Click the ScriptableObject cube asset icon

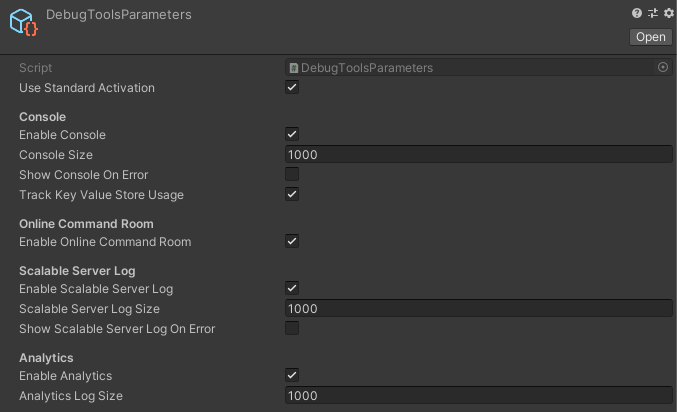tap(23, 22)
